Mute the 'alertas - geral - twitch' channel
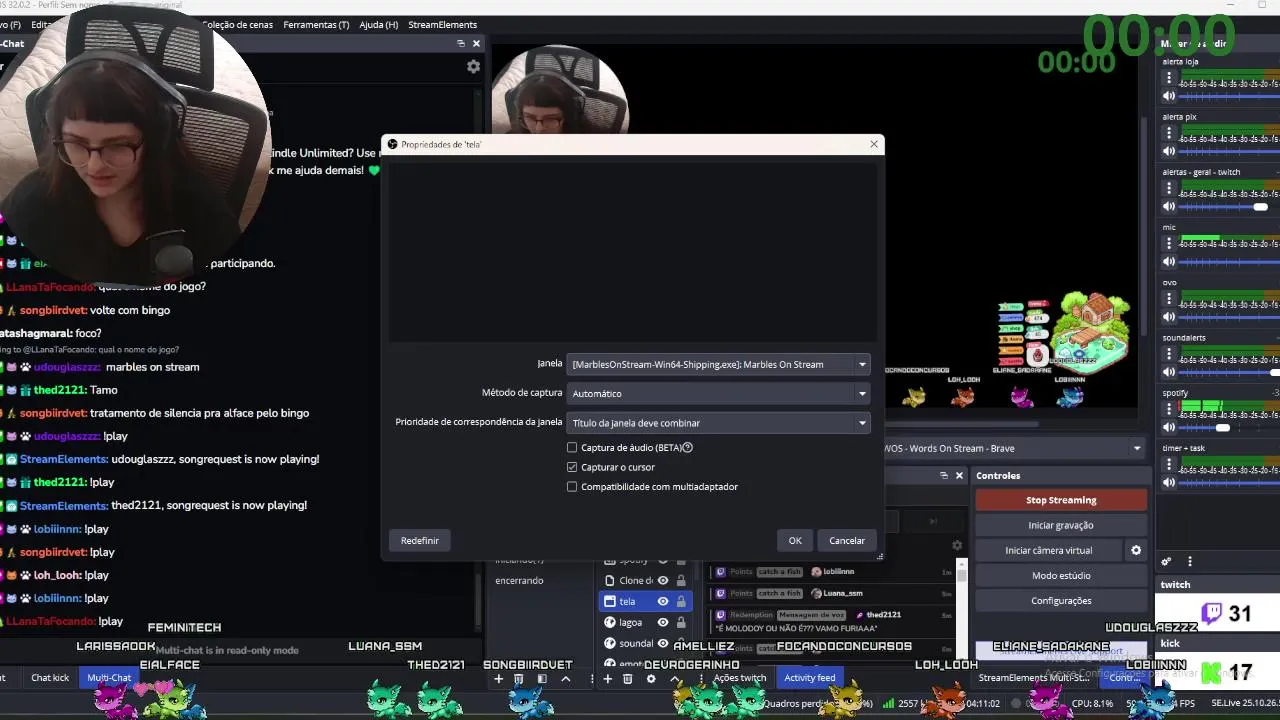1280x720 pixels. [1169, 206]
